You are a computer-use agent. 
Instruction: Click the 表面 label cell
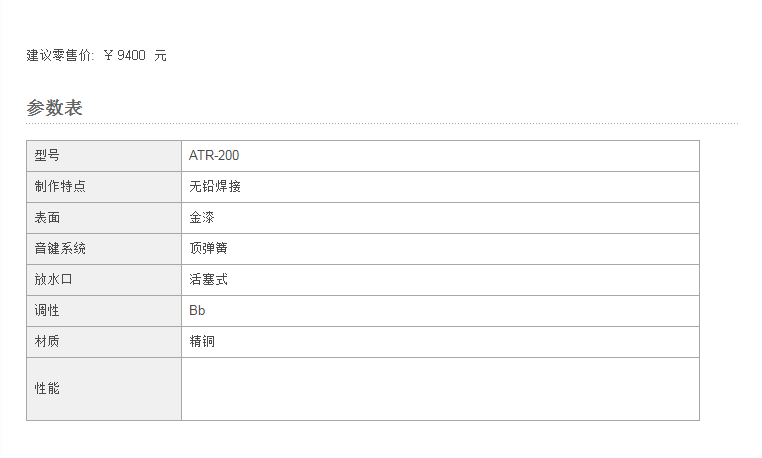click(104, 218)
